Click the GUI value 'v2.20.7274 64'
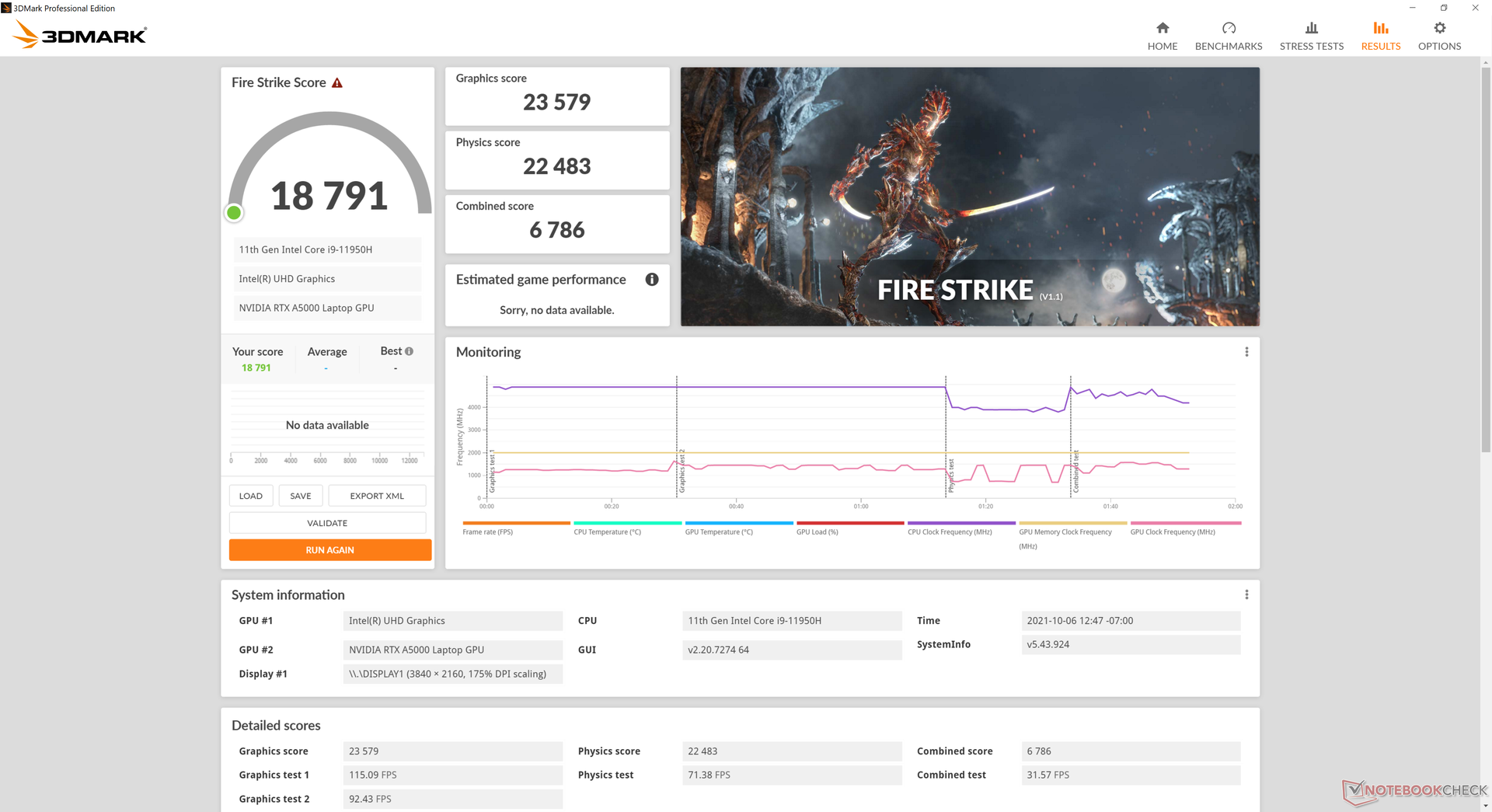This screenshot has height=812, width=1492. pos(792,650)
